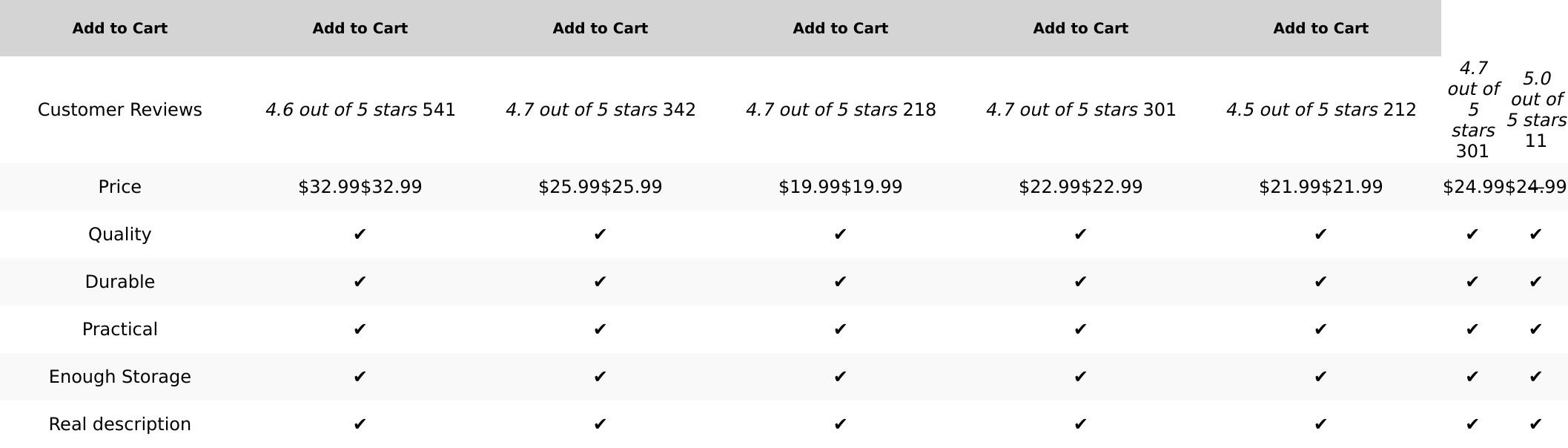Click Quality checkmark under the $32.99 product

360,234
